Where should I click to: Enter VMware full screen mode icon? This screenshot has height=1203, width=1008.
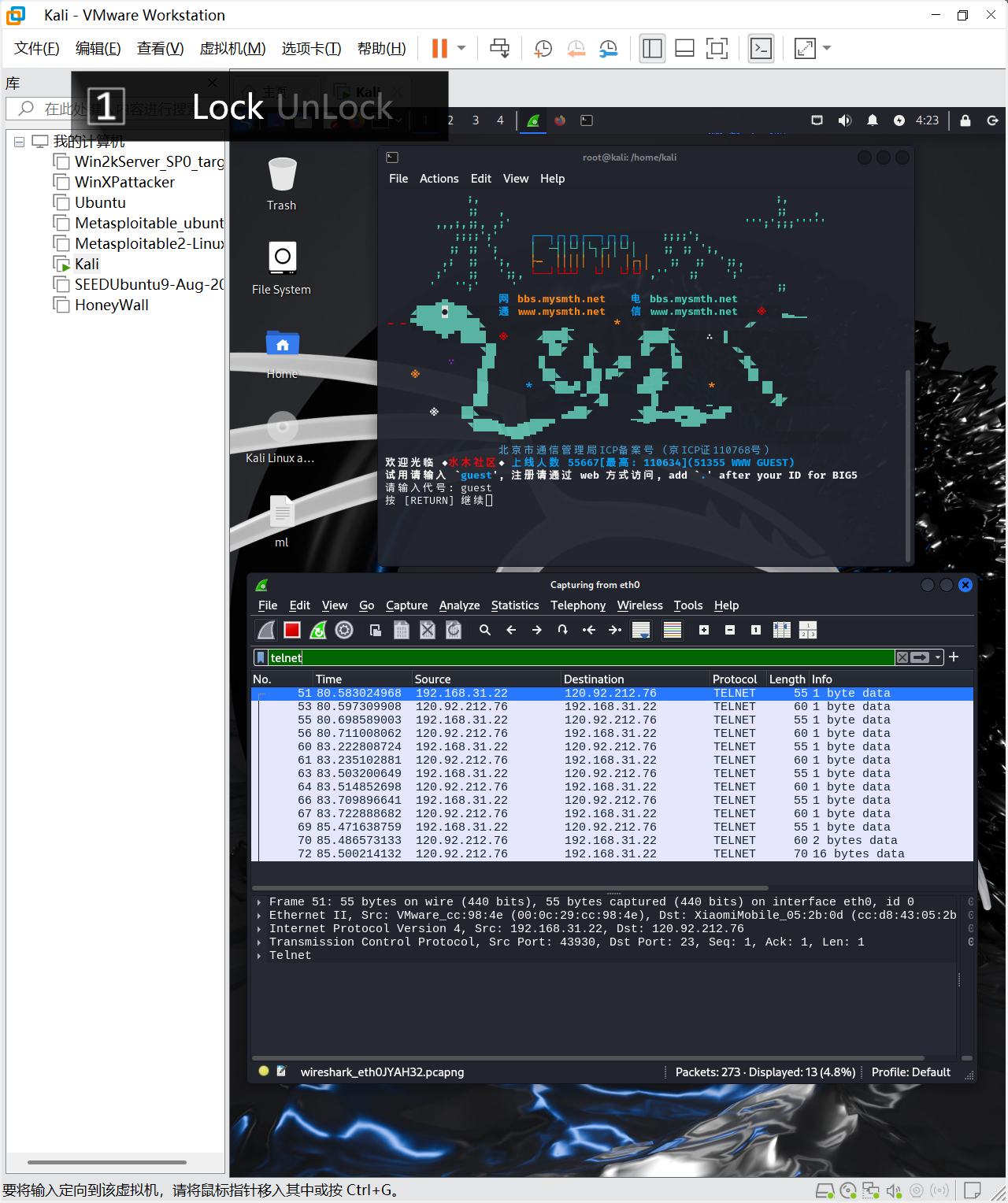717,48
